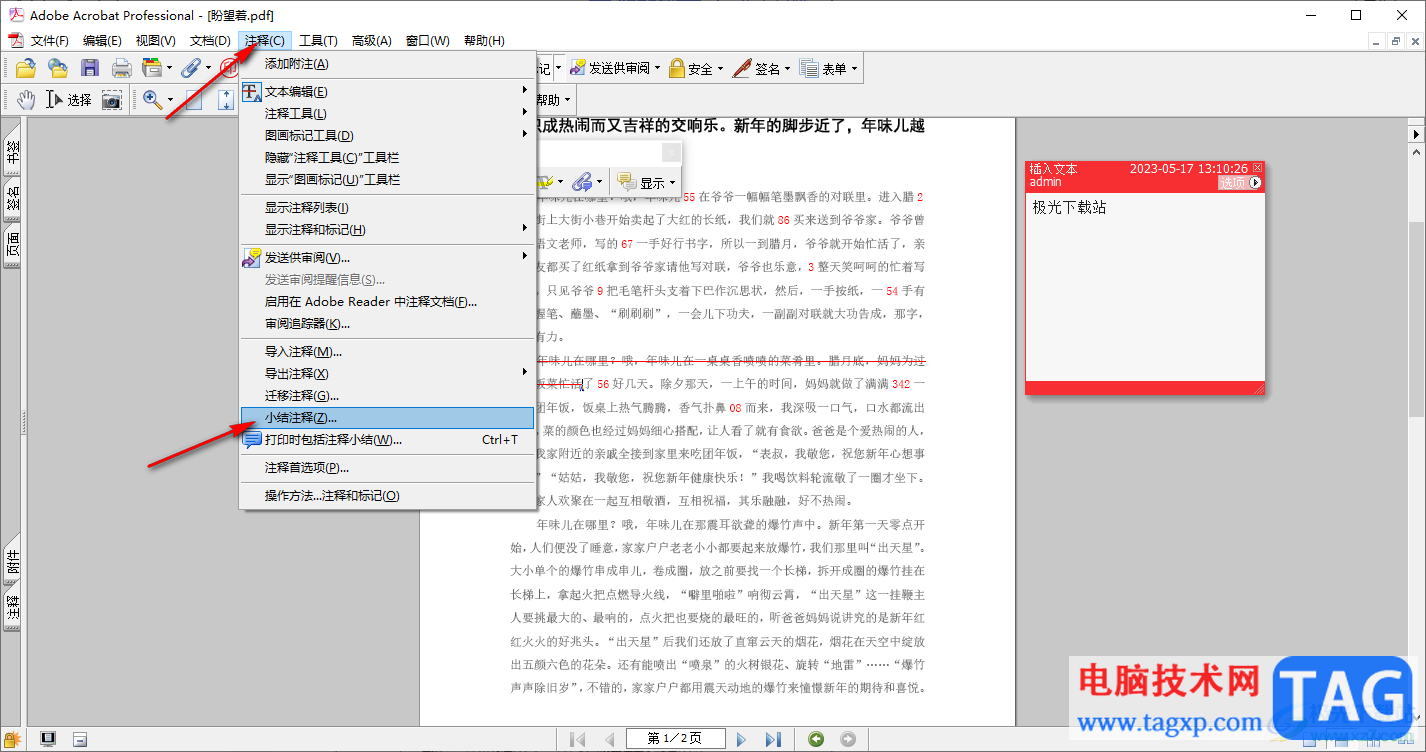Open the Zoom tool dropdown arrow
This screenshot has width=1426, height=752.
coord(170,99)
